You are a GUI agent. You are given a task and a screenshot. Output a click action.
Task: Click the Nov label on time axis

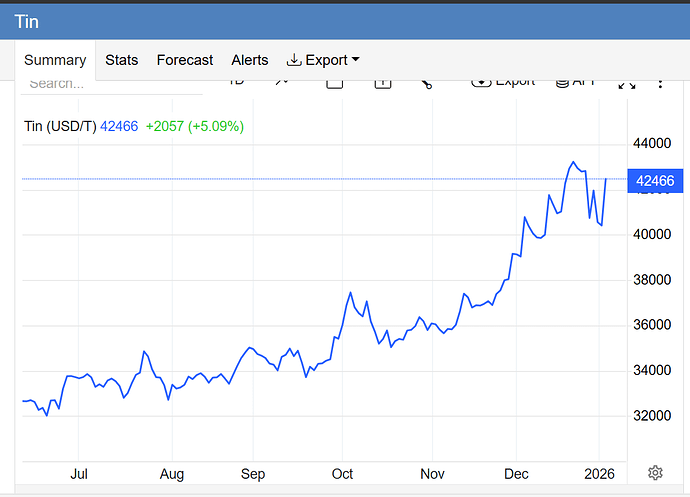coord(432,474)
